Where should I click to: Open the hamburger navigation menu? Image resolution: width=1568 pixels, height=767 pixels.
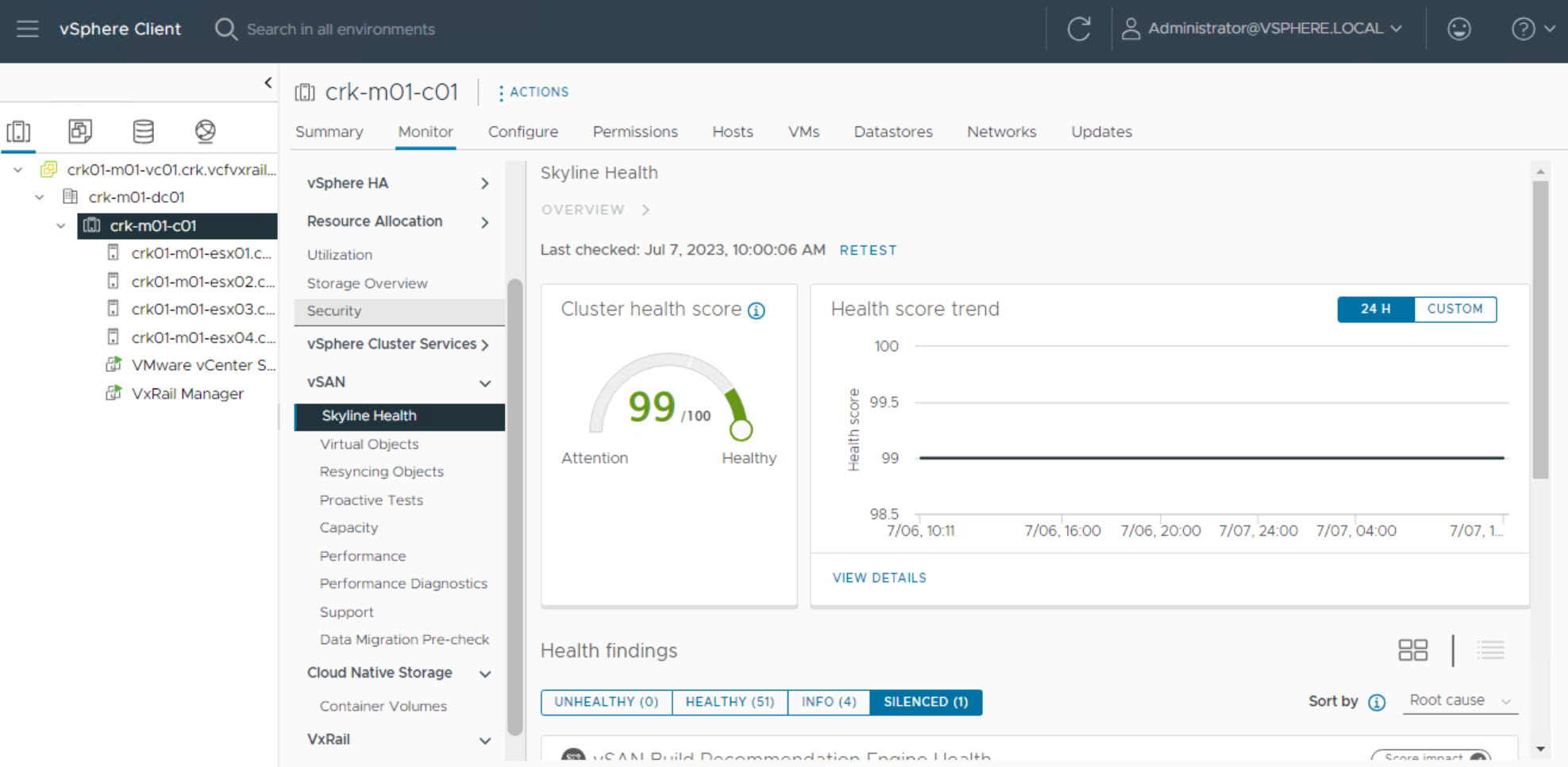27,29
